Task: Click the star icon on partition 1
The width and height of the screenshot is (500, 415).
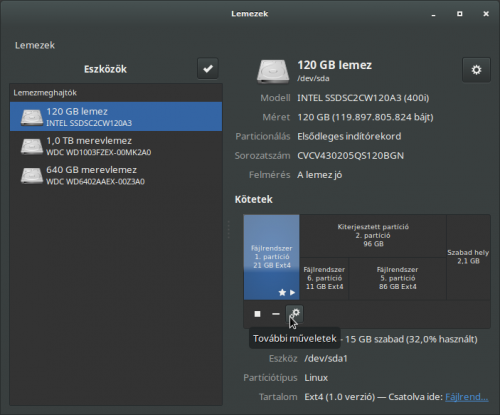Action: click(x=282, y=292)
